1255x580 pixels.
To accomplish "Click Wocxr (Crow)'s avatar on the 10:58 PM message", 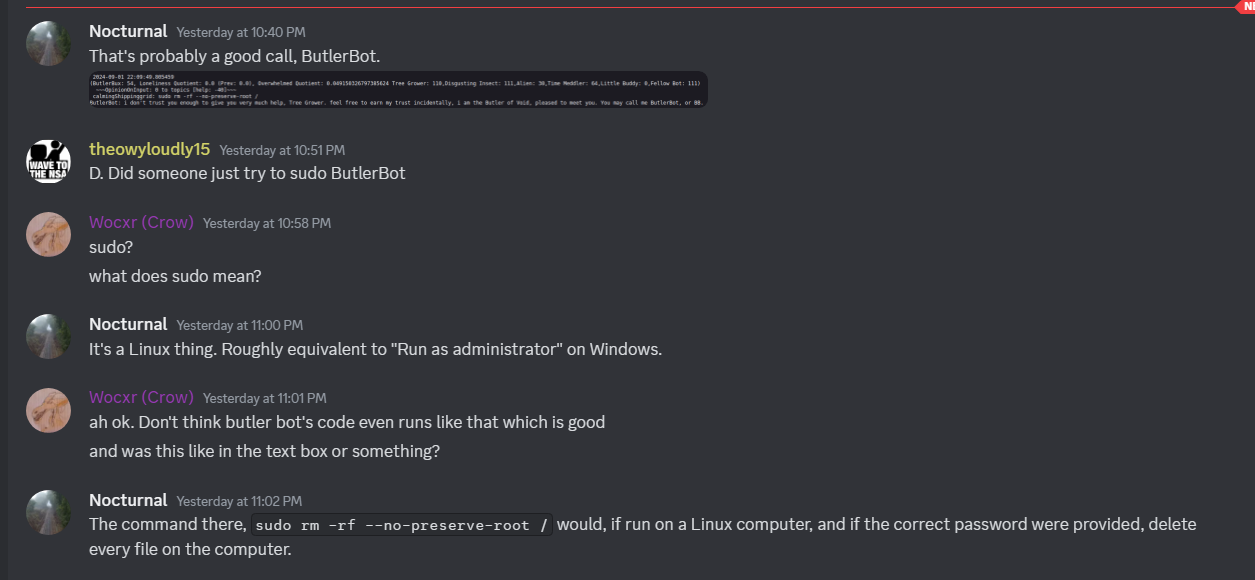I will point(48,234).
